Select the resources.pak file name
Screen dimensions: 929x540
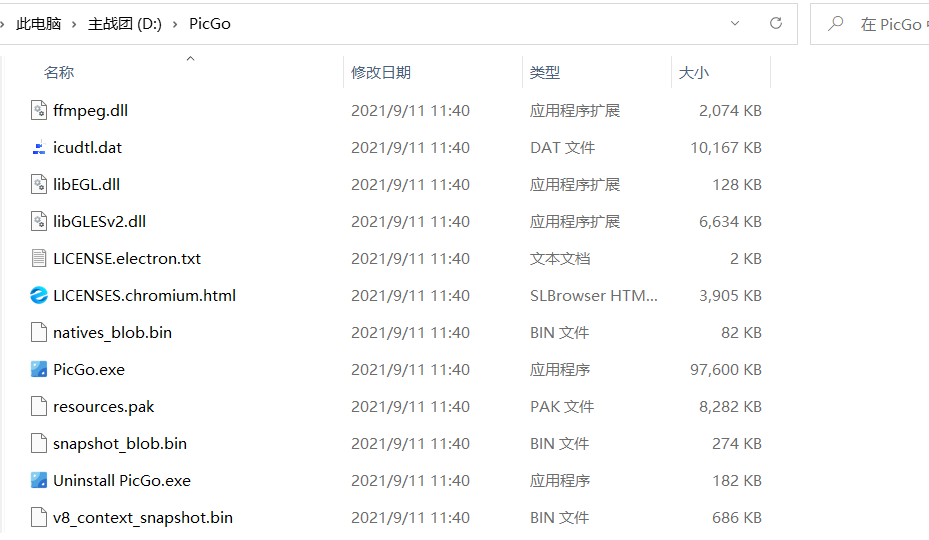(104, 407)
